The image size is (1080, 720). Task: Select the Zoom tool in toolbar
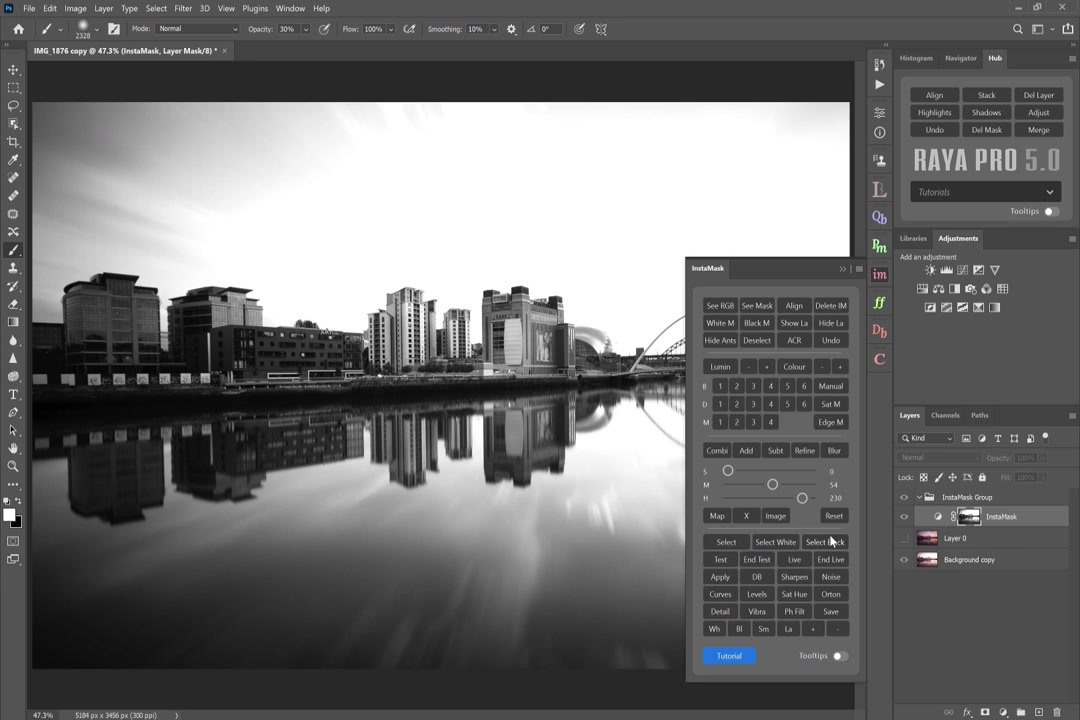coord(13,466)
